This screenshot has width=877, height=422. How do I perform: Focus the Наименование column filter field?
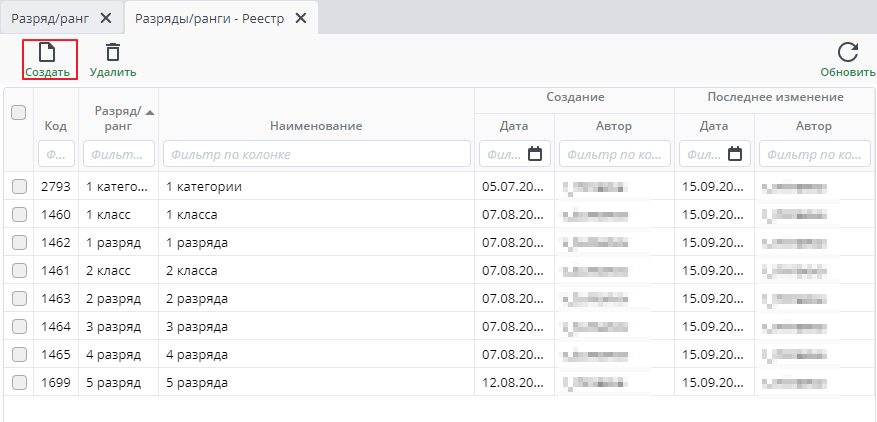tap(315, 154)
